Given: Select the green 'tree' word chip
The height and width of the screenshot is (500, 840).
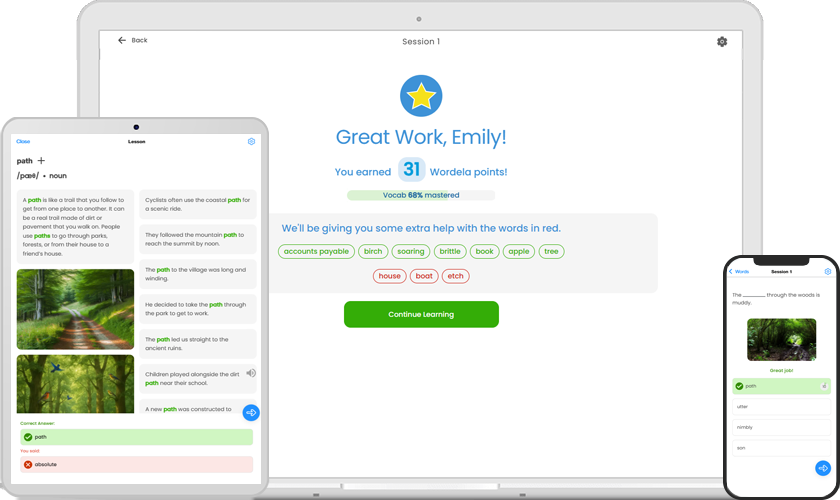Looking at the screenshot, I should tap(551, 251).
